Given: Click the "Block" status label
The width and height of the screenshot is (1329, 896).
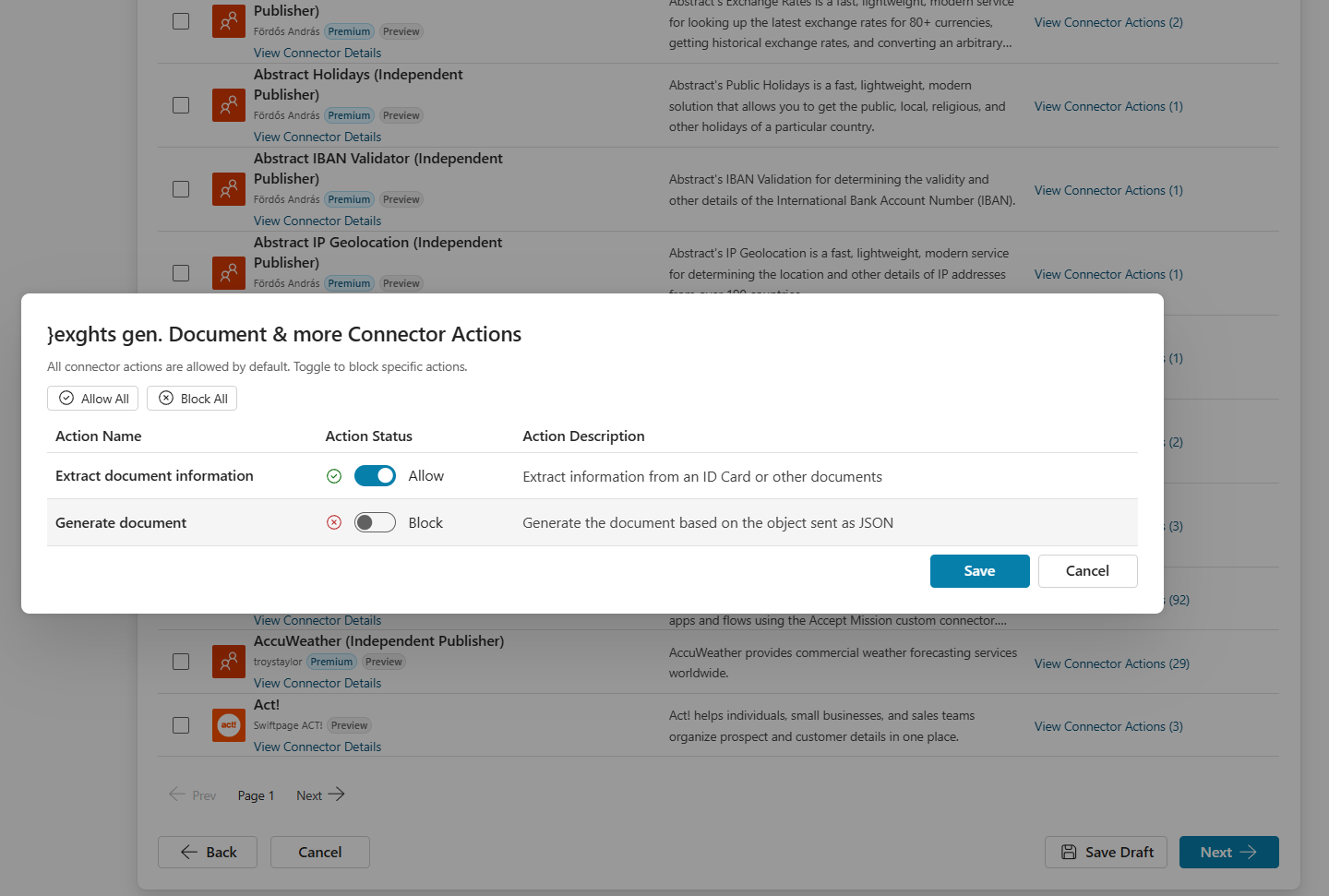Looking at the screenshot, I should click(x=425, y=523).
